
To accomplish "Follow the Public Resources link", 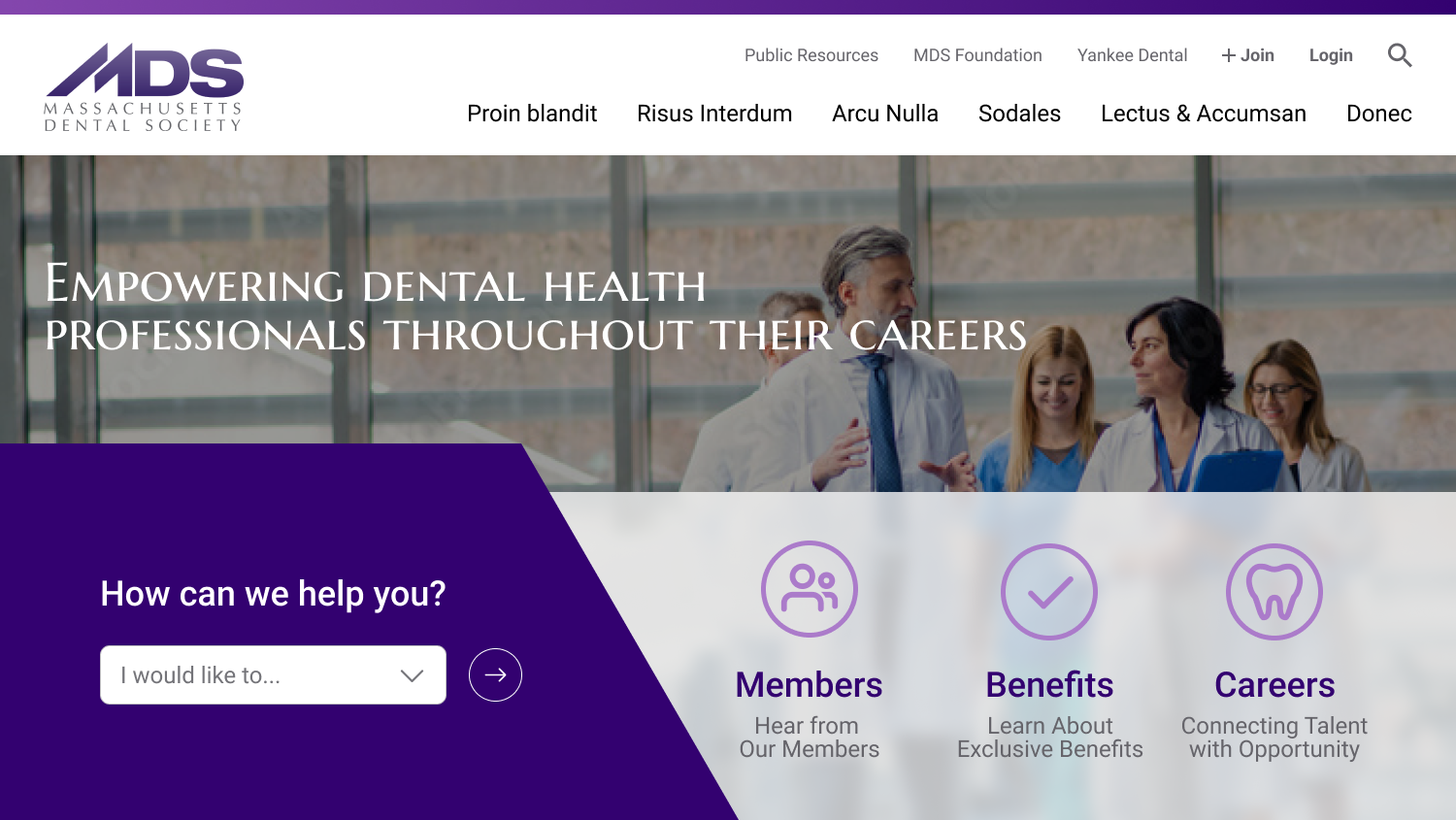I will click(x=811, y=55).
